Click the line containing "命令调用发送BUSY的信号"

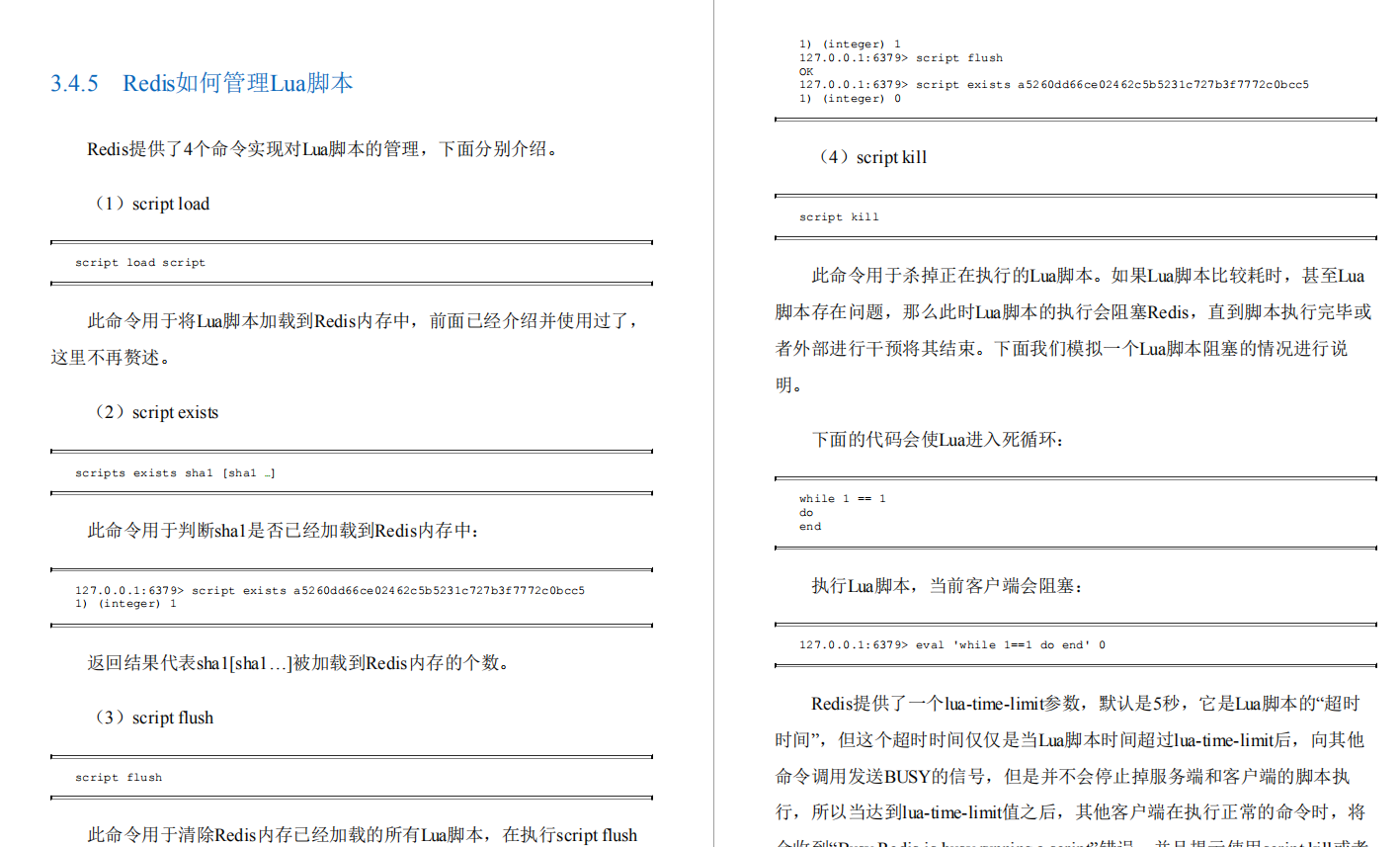[1062, 777]
